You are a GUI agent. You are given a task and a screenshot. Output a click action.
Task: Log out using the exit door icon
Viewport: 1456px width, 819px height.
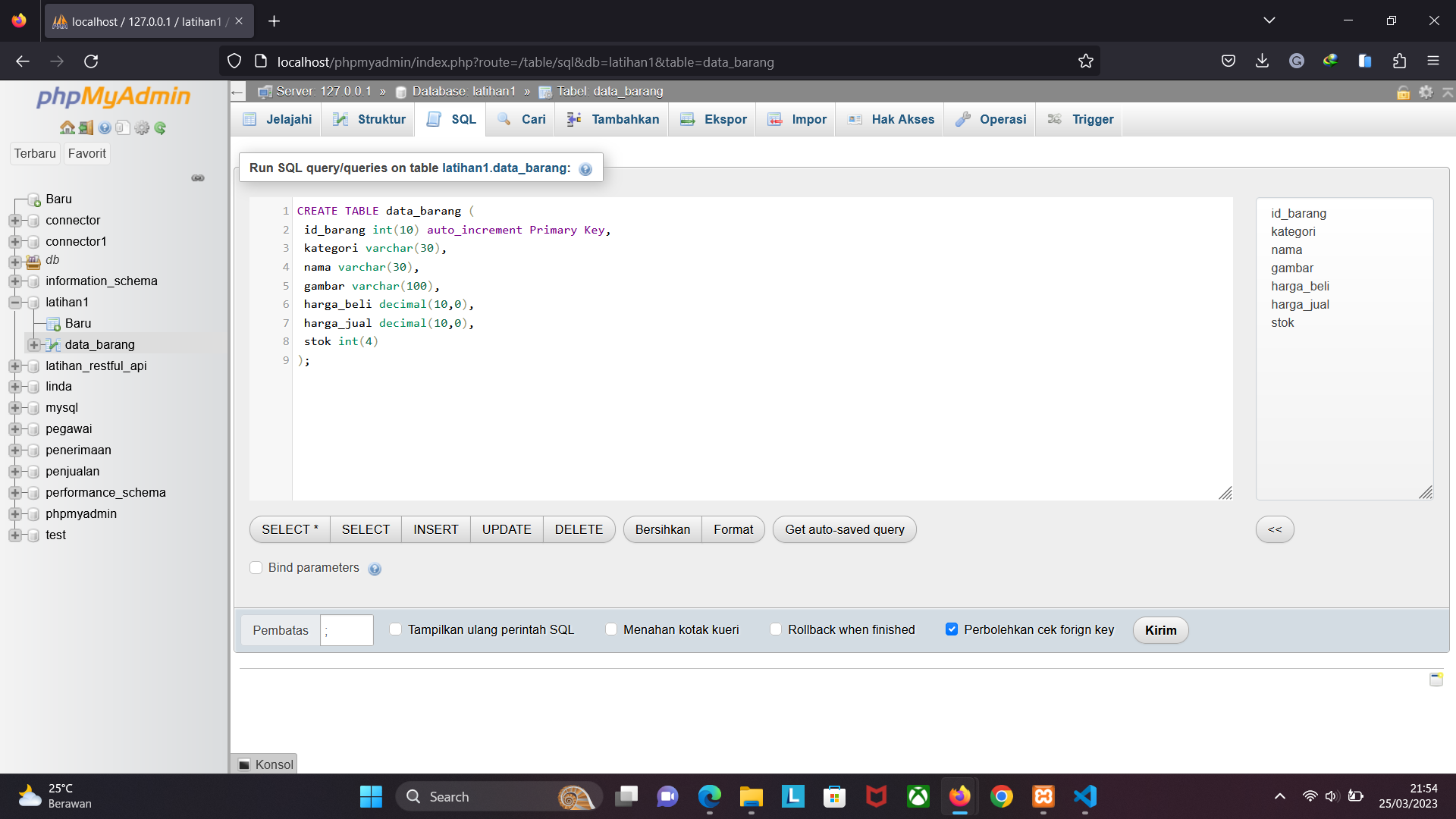(85, 127)
